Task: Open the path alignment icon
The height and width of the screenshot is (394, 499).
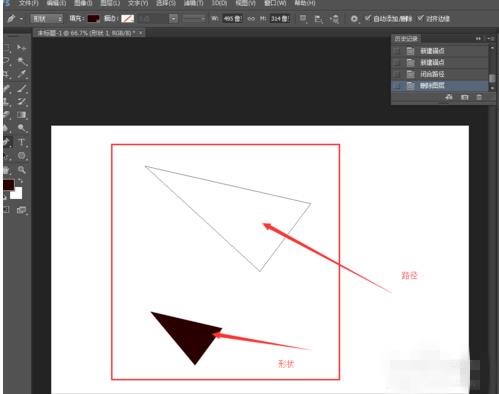Action: pos(318,19)
